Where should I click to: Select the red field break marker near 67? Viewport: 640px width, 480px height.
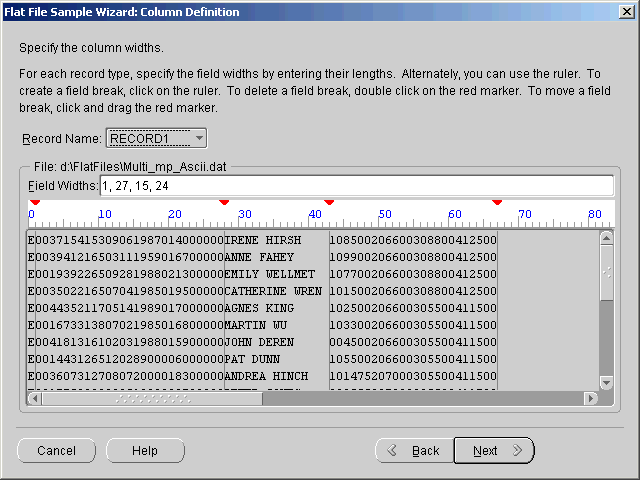(497, 202)
